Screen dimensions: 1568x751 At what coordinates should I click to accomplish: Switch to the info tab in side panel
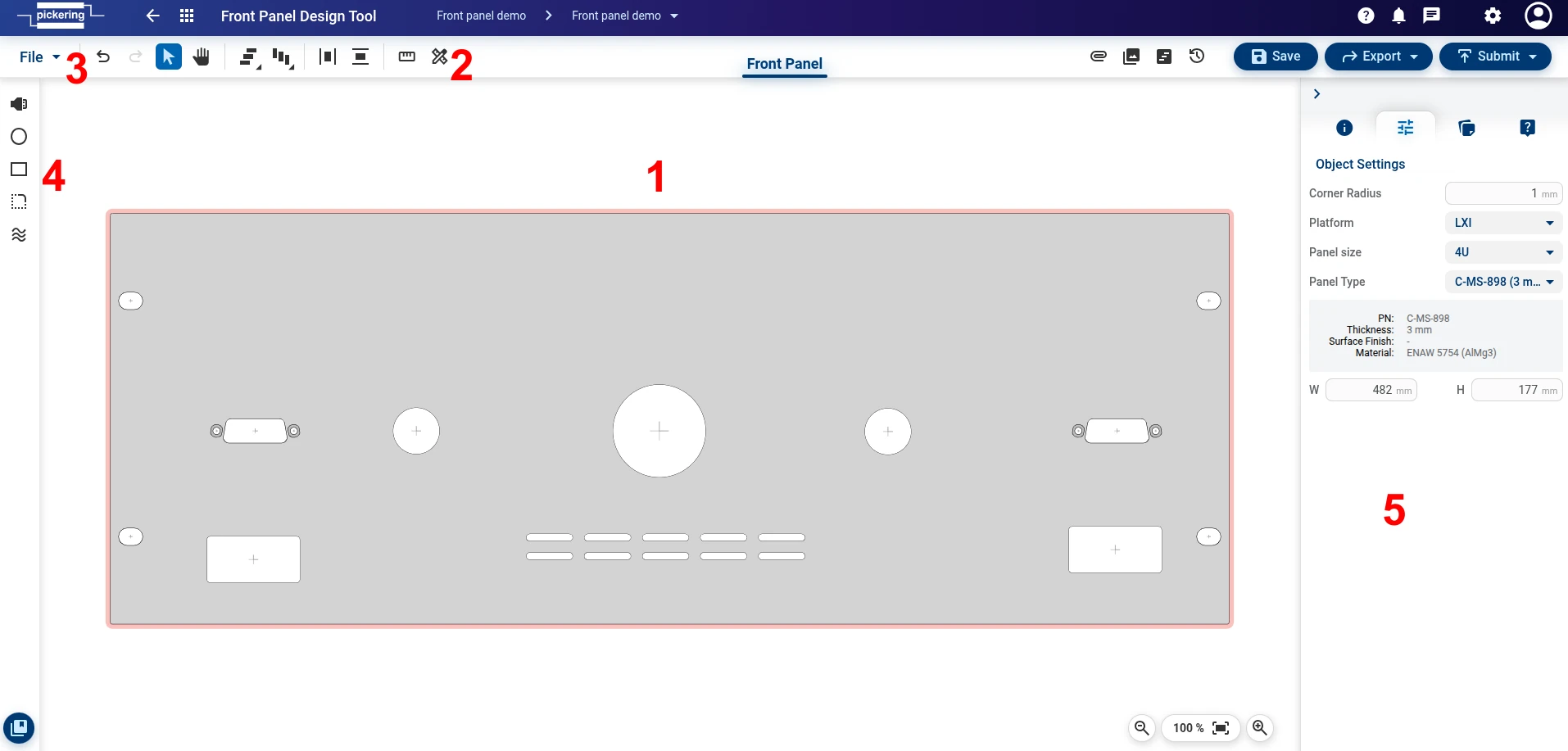click(x=1344, y=128)
